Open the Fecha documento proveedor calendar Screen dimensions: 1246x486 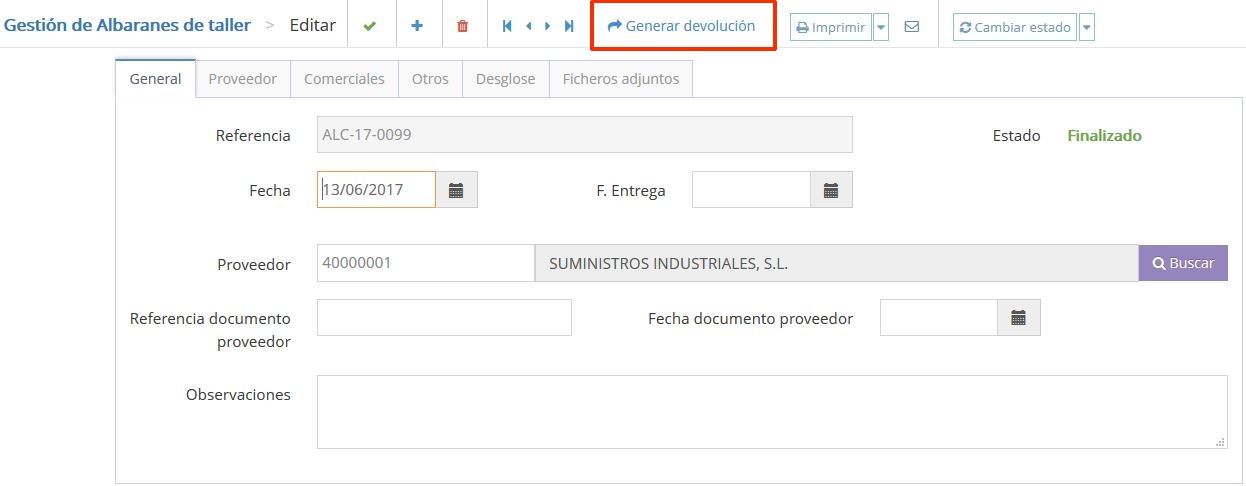click(x=1019, y=318)
